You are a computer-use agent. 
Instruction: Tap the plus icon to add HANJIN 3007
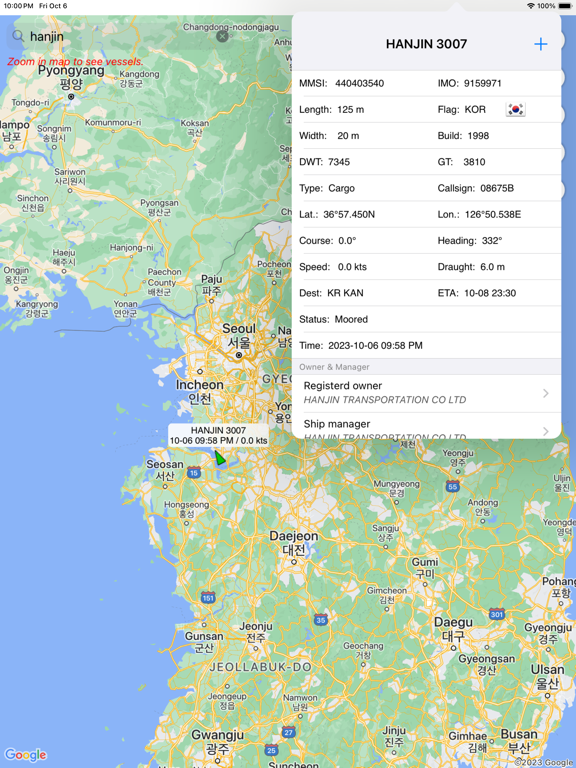tap(540, 44)
